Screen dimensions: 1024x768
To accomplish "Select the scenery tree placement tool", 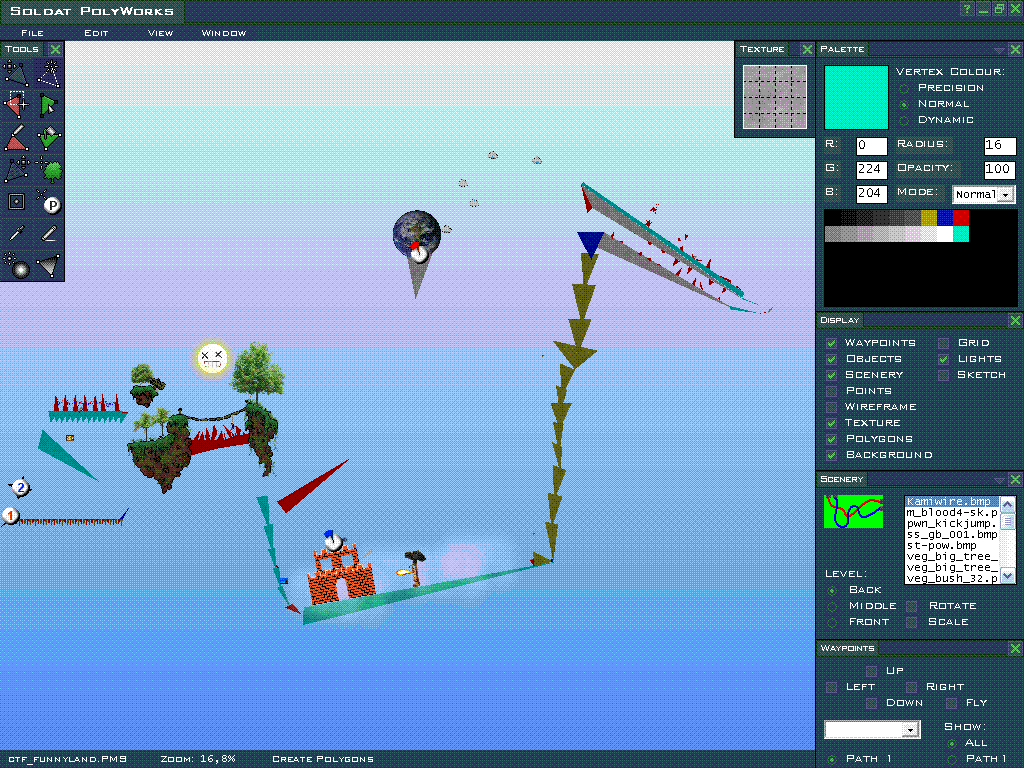I will tap(49, 169).
